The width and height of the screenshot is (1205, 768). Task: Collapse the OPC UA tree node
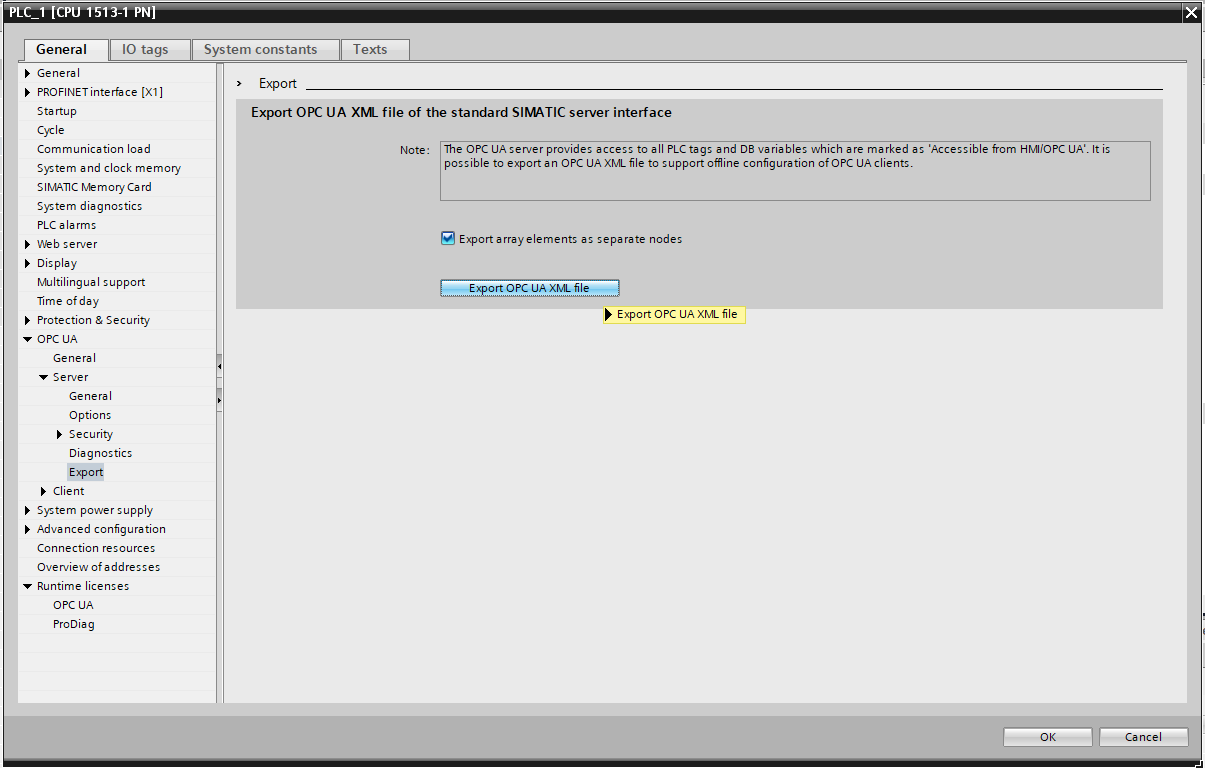[x=28, y=339]
